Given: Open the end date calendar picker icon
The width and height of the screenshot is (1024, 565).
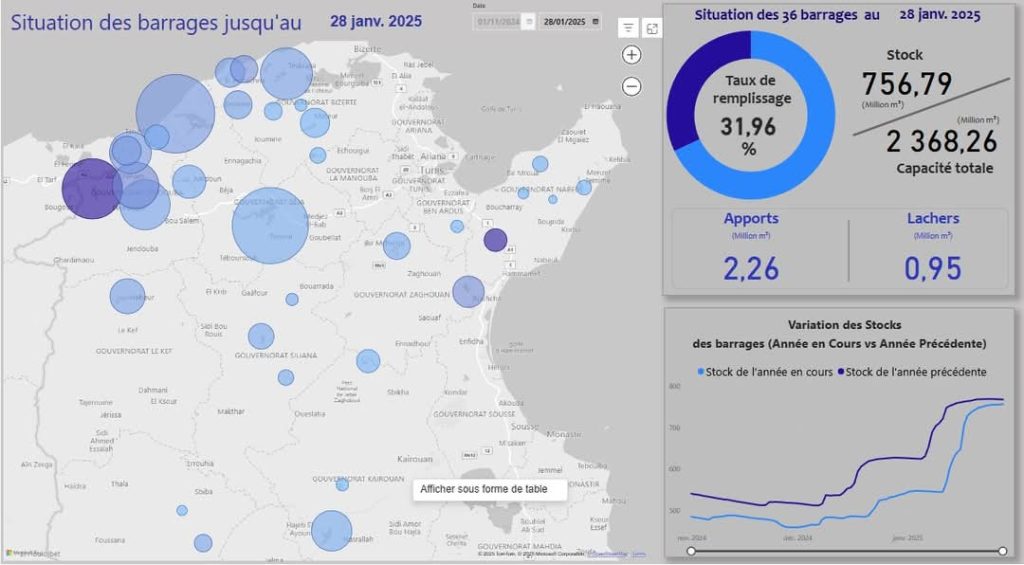Looking at the screenshot, I should (596, 21).
